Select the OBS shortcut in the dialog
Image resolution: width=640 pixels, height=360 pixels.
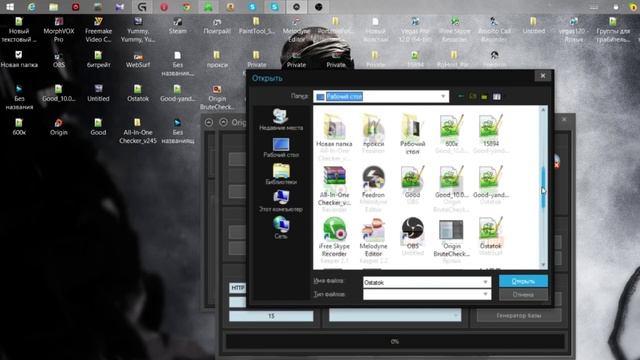tap(412, 233)
